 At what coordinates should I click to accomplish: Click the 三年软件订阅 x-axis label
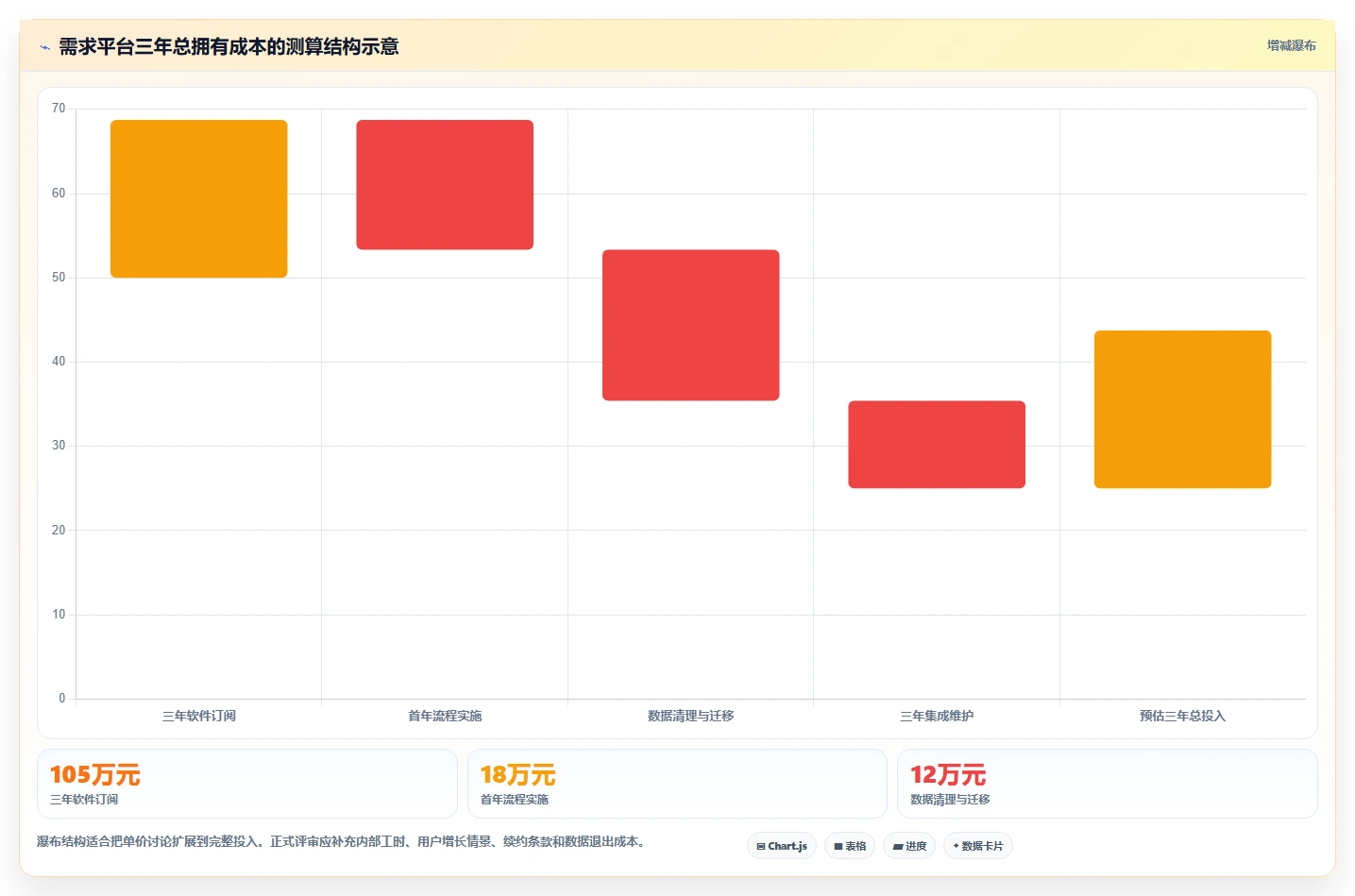(198, 716)
